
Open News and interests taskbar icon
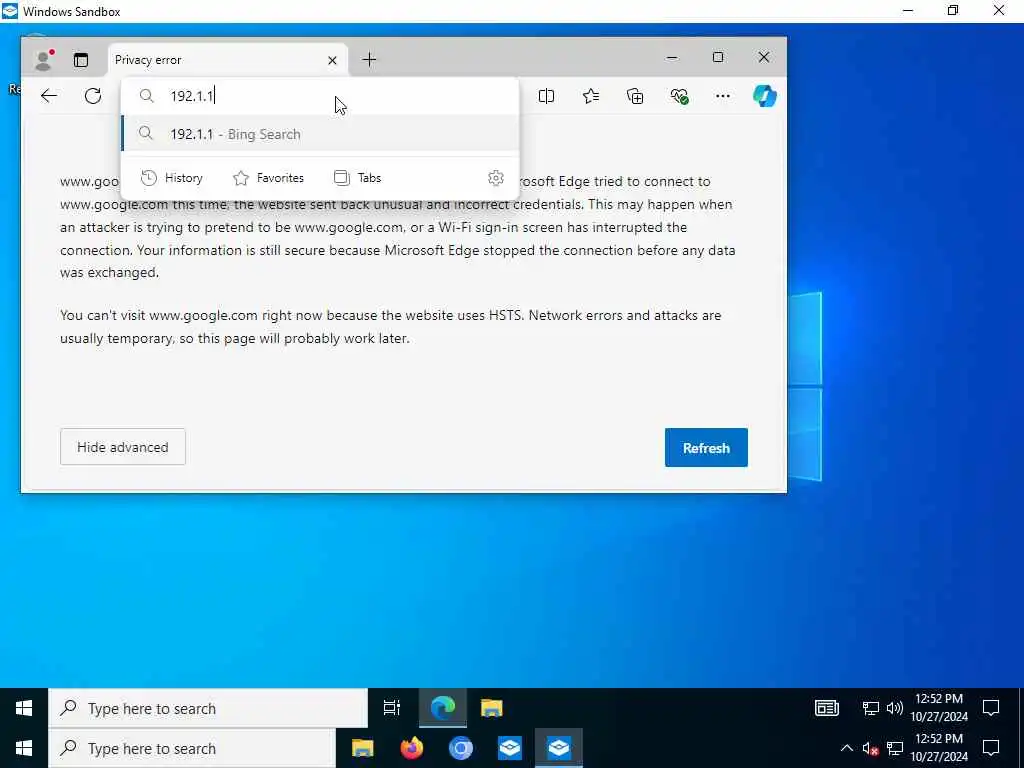827,708
